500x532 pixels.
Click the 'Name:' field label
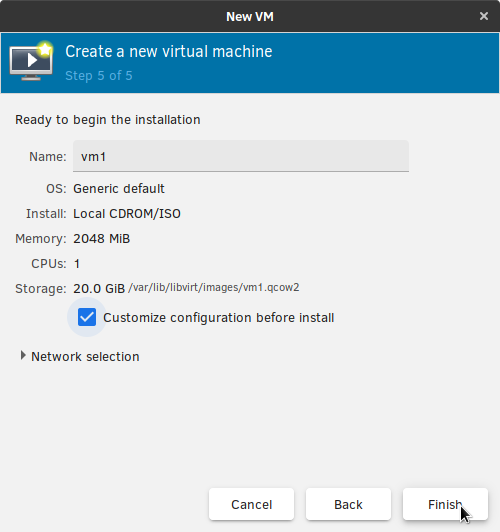48,157
